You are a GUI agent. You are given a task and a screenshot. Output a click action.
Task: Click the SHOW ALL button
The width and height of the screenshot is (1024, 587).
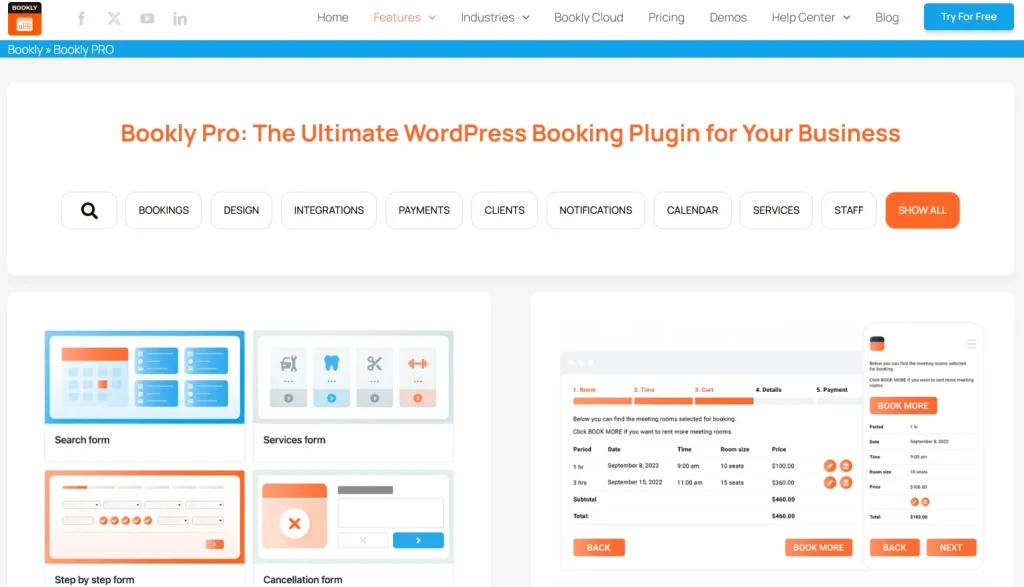click(922, 210)
